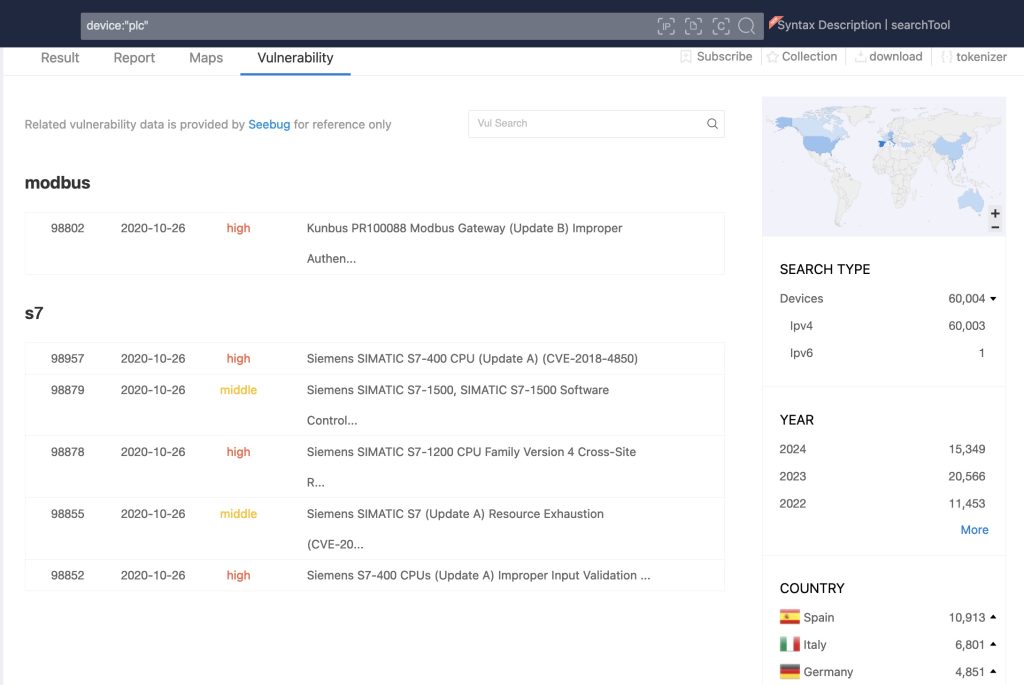Screen dimensions: 1024x685
Task: Click the Collection button label
Action: click(x=809, y=57)
